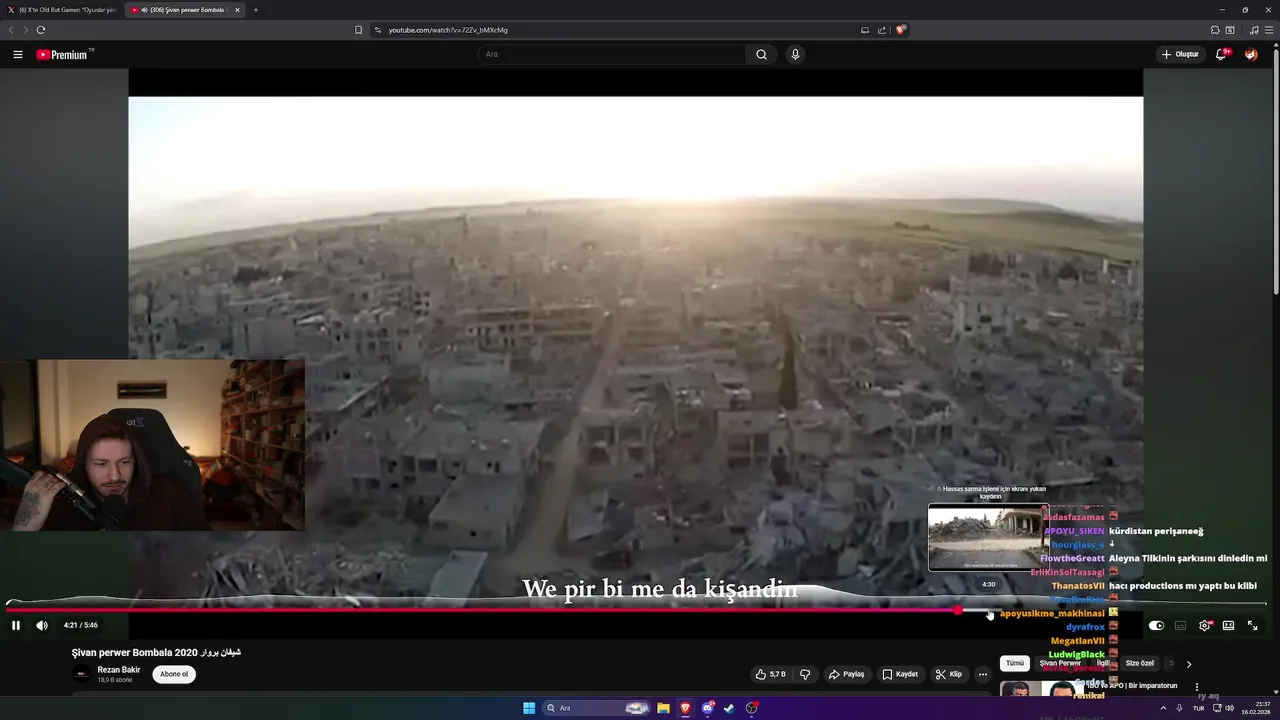Switch to the theater mode view

click(1228, 625)
